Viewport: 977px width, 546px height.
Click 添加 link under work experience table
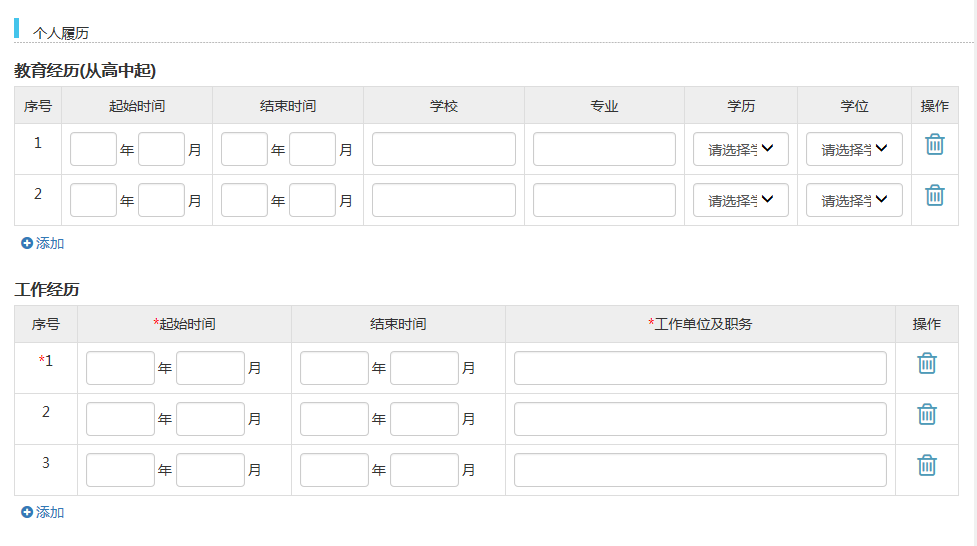point(43,512)
